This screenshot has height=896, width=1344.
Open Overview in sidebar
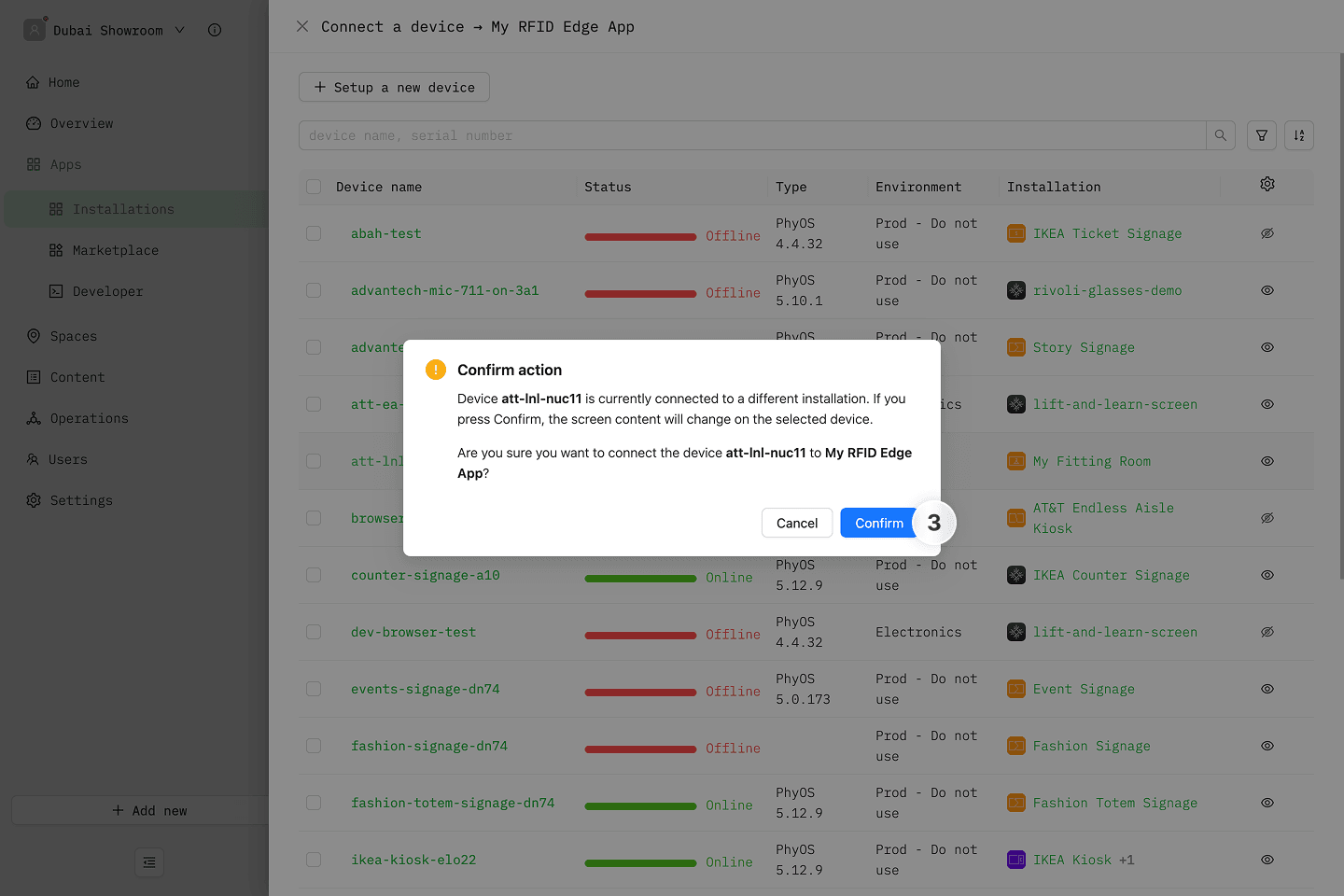point(81,123)
